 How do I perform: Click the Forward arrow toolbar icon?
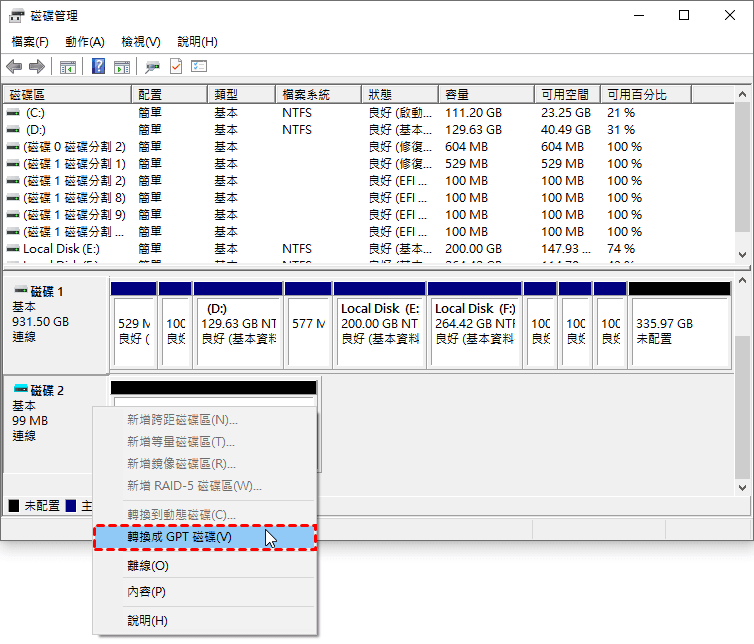37,67
